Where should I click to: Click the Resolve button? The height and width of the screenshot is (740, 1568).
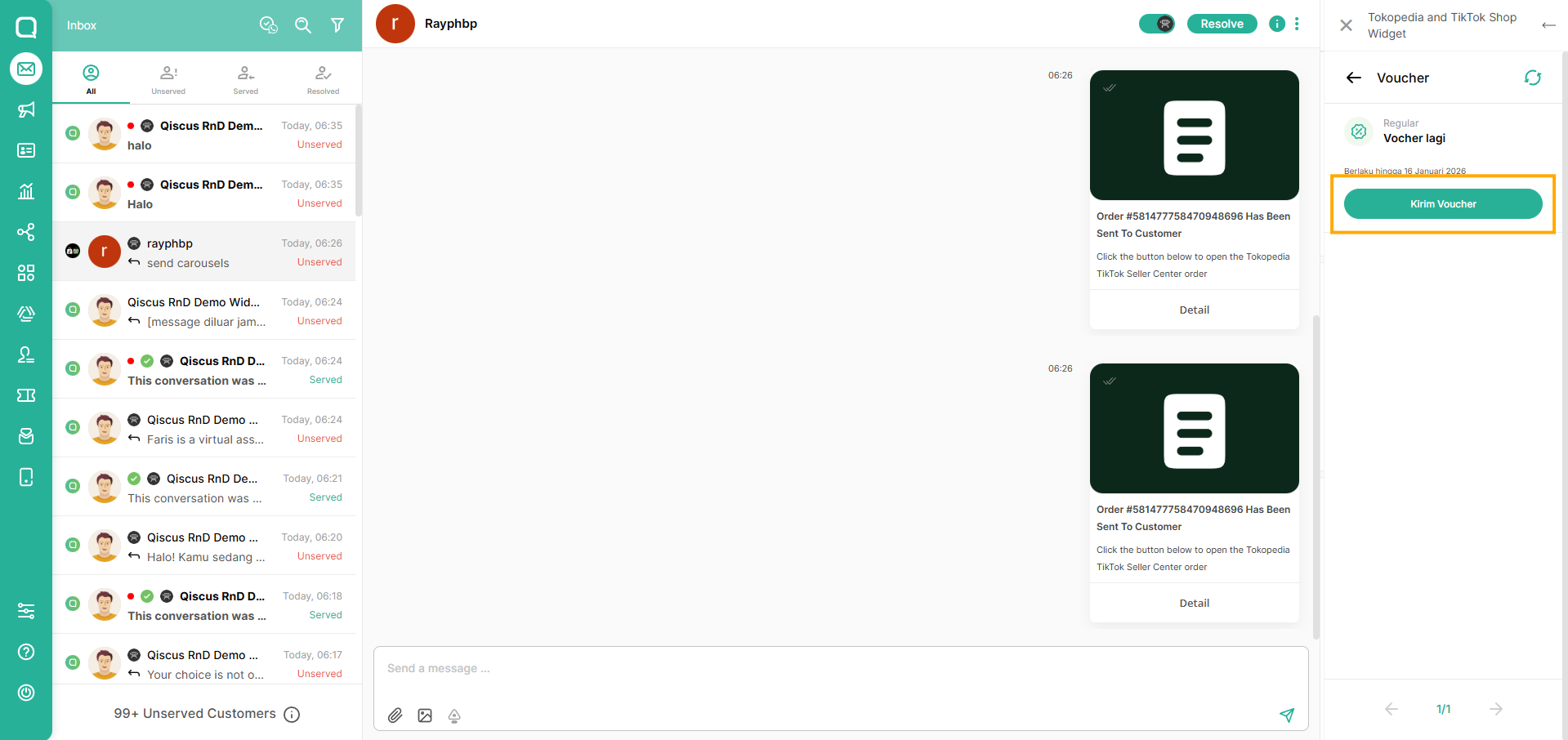pyautogui.click(x=1222, y=24)
